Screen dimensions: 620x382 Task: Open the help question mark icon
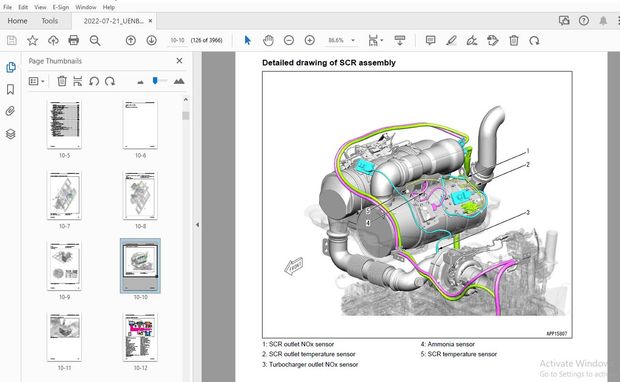click(x=584, y=21)
